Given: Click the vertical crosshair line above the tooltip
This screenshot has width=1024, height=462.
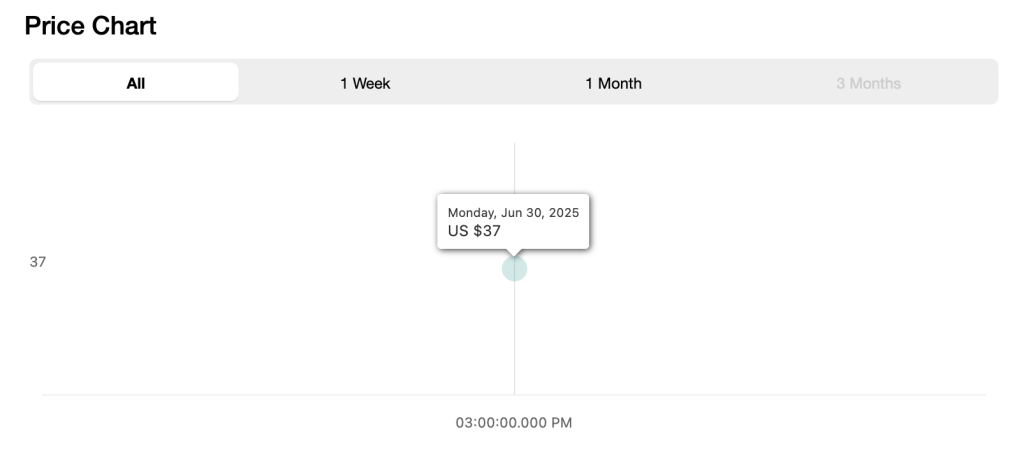Looking at the screenshot, I should pos(514,168).
